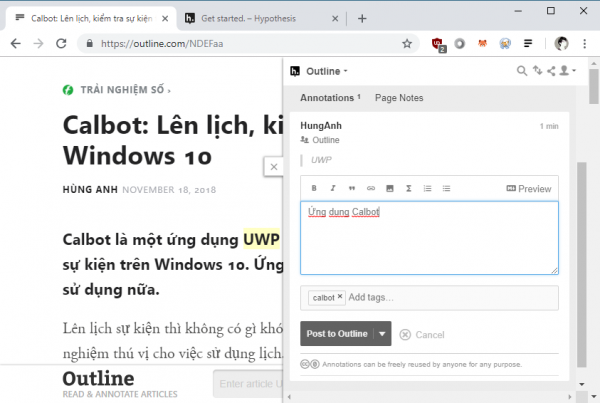Go back to the previous page
Viewport: 600px width, 403px height.
click(x=15, y=44)
